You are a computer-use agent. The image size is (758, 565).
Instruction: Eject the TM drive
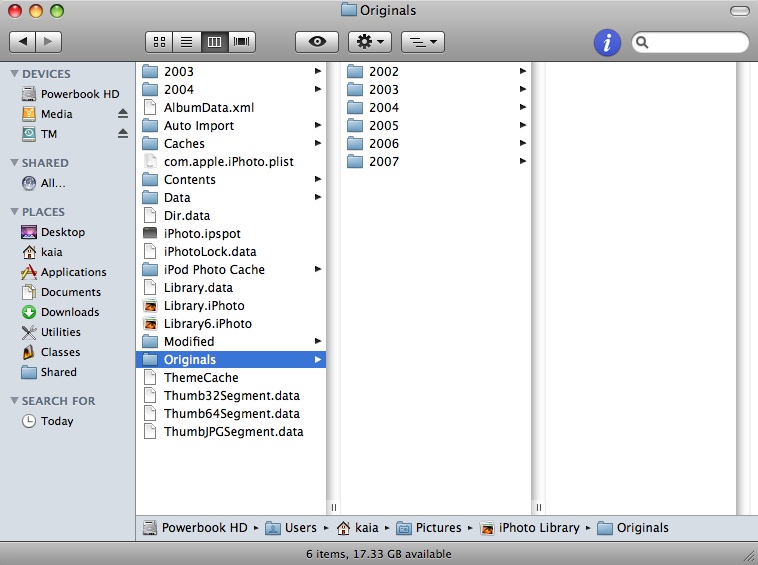pyautogui.click(x=123, y=133)
